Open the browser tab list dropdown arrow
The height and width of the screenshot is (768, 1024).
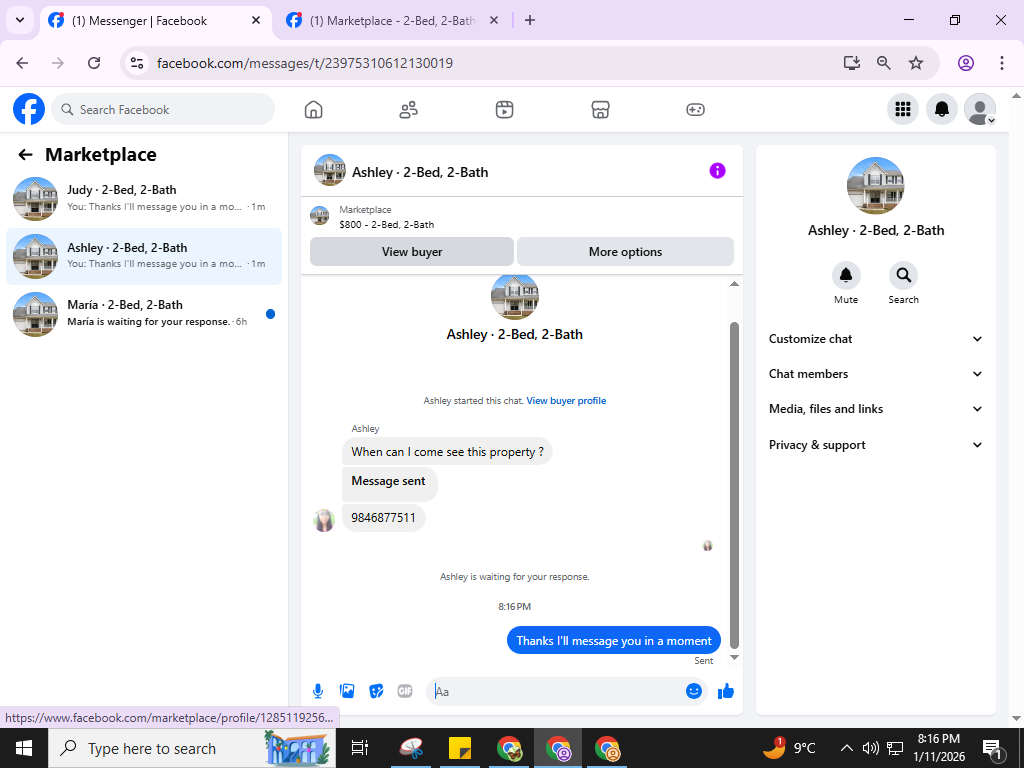click(20, 20)
